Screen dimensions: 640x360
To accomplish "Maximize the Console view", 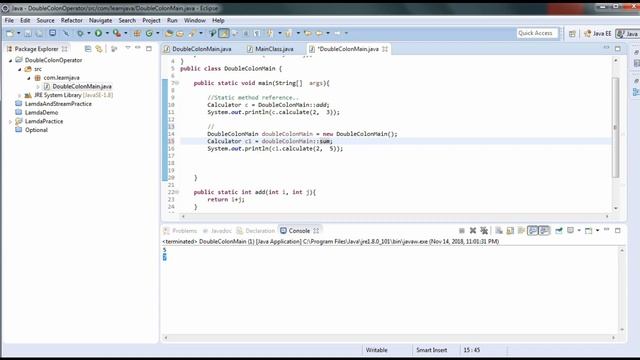I will coord(618,231).
